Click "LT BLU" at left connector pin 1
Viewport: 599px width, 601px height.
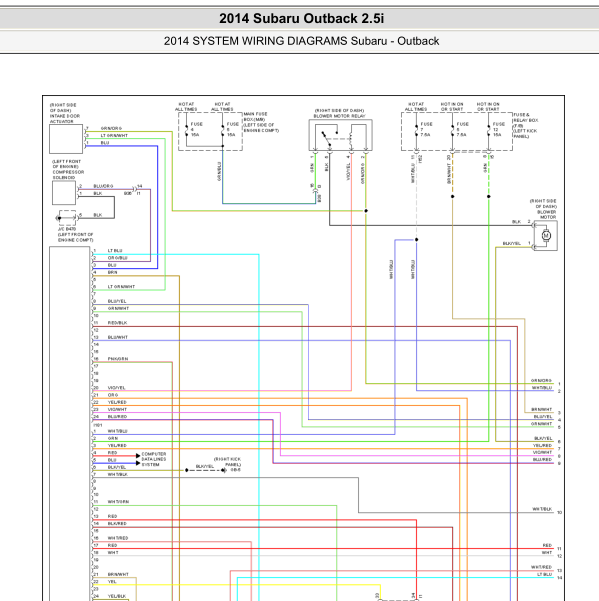click(x=115, y=250)
